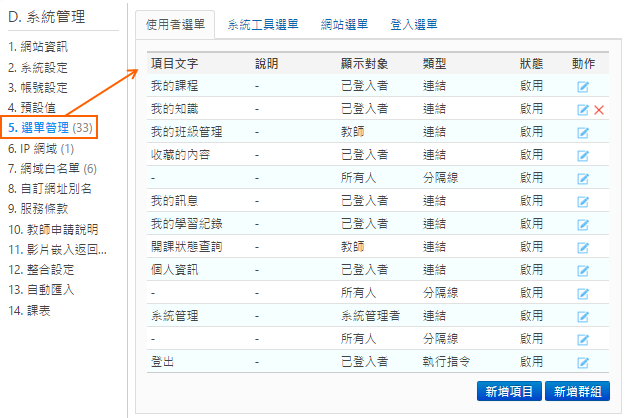Delete the 我的知識 menu item
Image resolution: width=626 pixels, height=418 pixels.
(599, 109)
